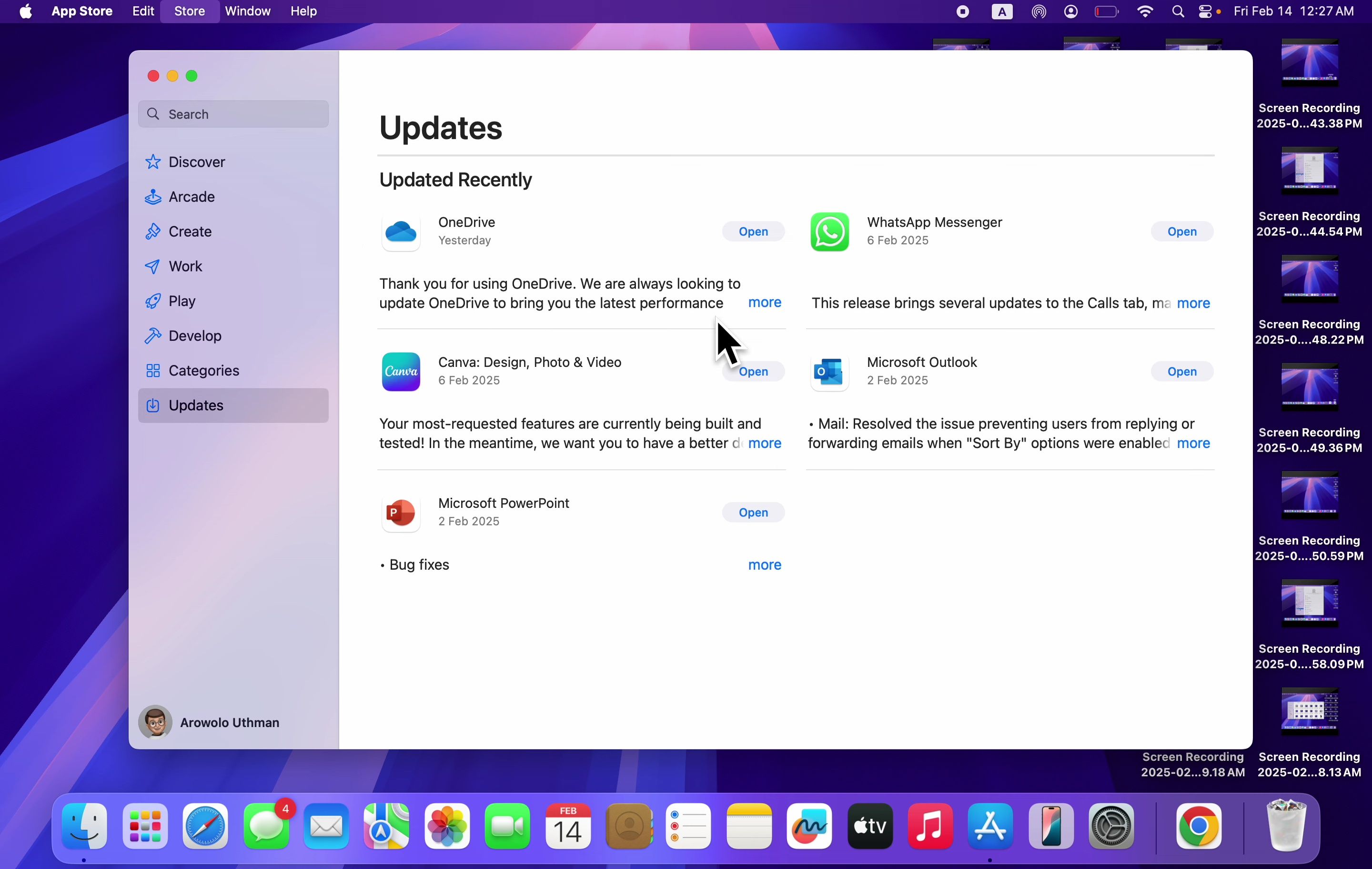Launch Freeform from the Dock
Image resolution: width=1372 pixels, height=869 pixels.
pyautogui.click(x=810, y=826)
